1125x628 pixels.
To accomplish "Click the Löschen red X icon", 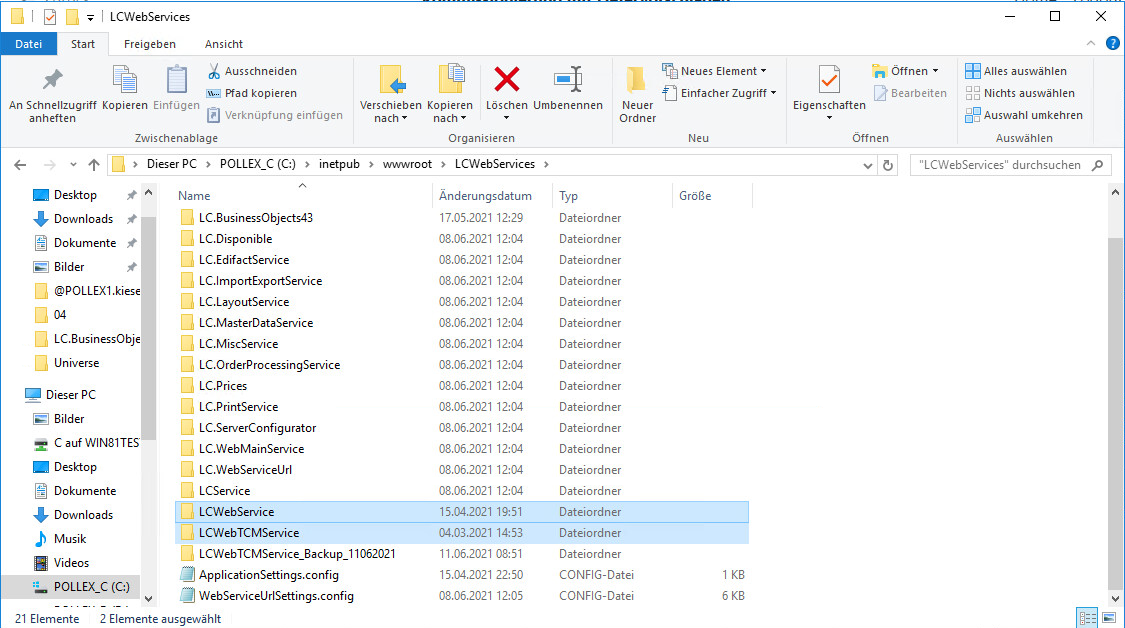I will click(x=507, y=80).
